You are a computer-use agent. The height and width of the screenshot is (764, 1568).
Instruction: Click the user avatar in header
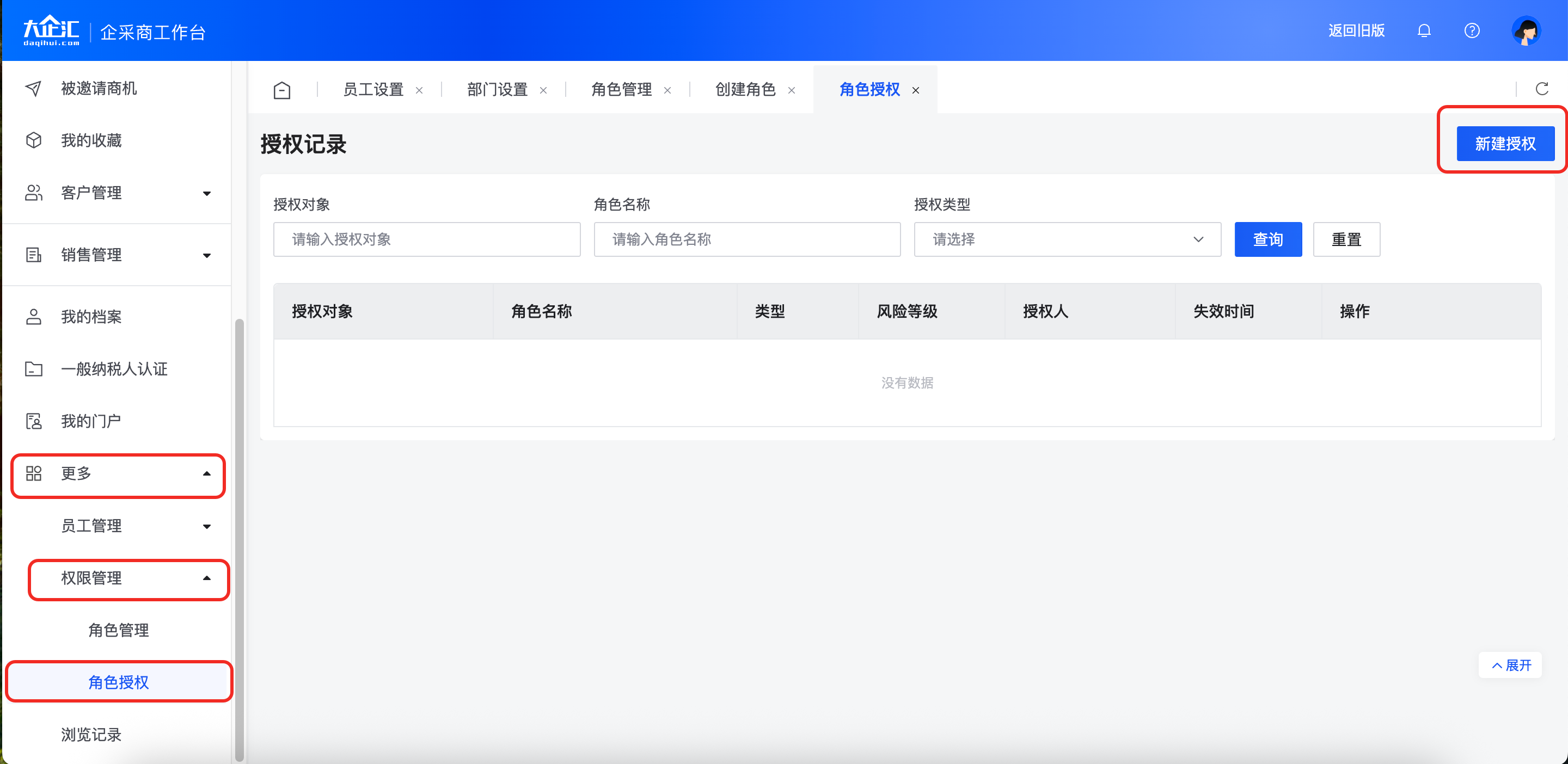[x=1526, y=31]
